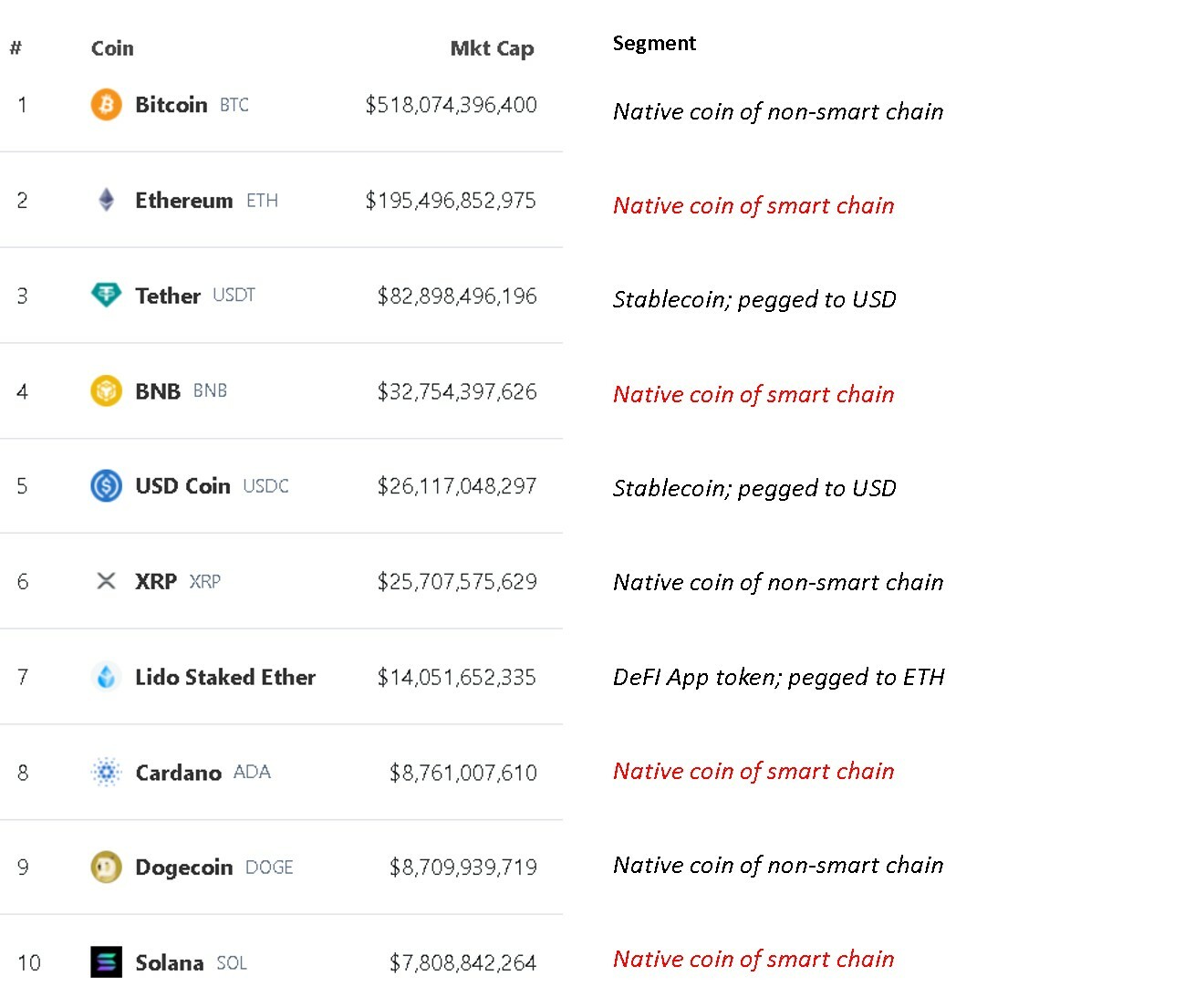Screen dimensions: 1195x1008
Task: Open the Ethereum coin name link
Action: [x=183, y=201]
